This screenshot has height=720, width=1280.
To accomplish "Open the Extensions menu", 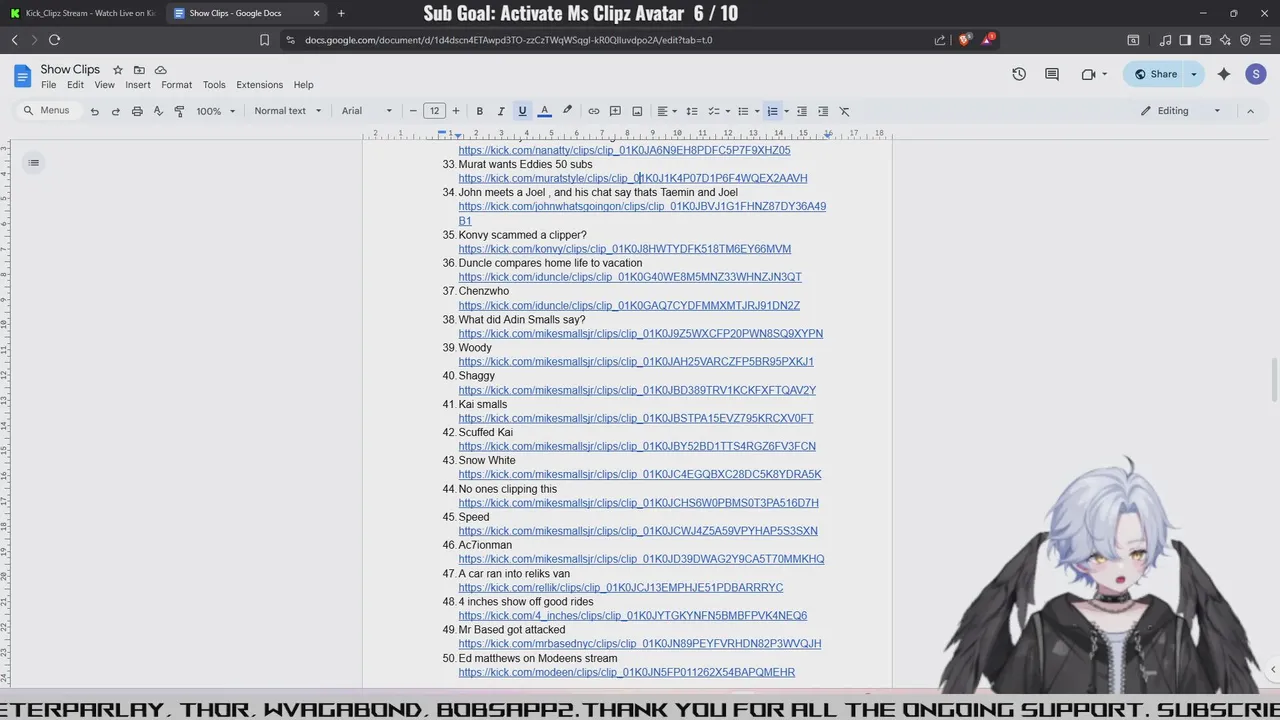I will (260, 85).
